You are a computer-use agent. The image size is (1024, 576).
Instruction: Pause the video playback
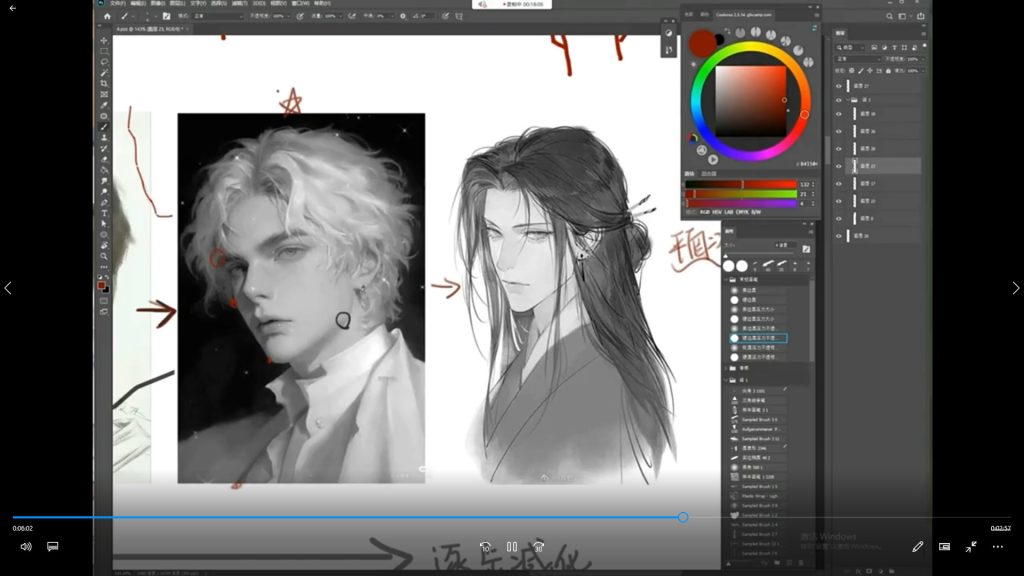(511, 547)
